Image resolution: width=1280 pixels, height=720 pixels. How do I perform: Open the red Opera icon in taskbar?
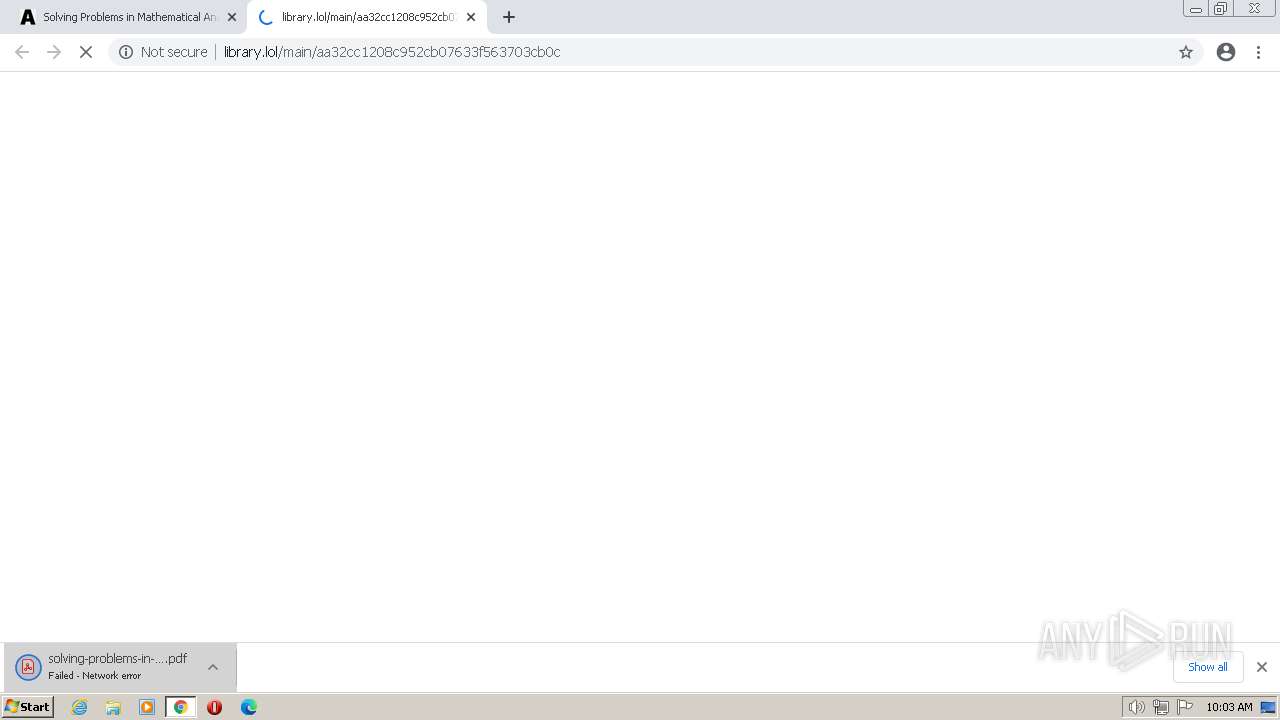tap(214, 707)
